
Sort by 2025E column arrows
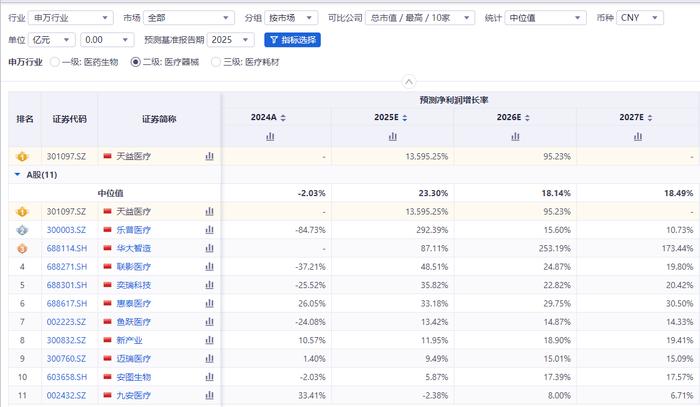tap(405, 118)
